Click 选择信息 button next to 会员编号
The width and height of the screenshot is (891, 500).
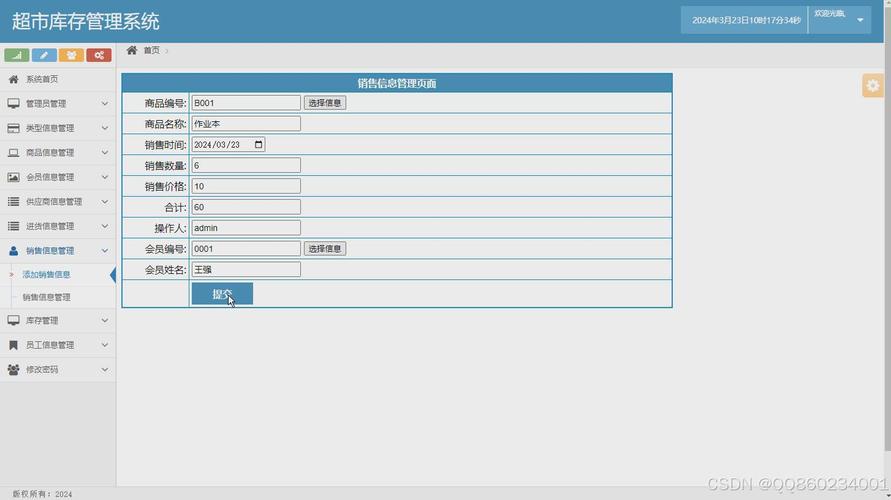tap(325, 249)
